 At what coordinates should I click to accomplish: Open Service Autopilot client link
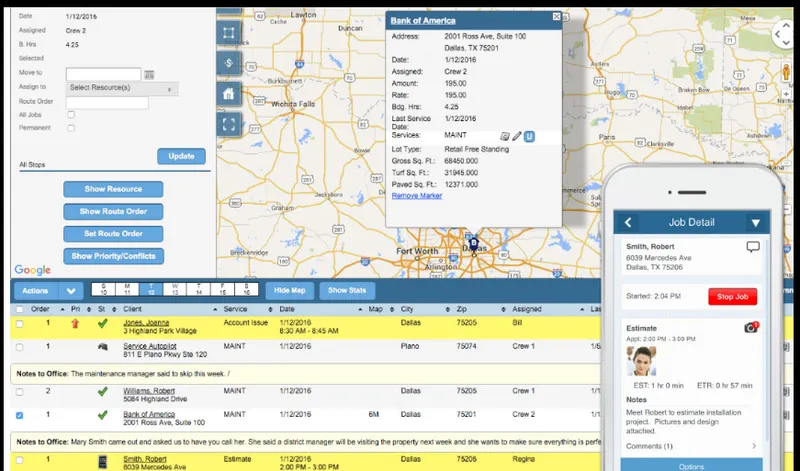[149, 346]
